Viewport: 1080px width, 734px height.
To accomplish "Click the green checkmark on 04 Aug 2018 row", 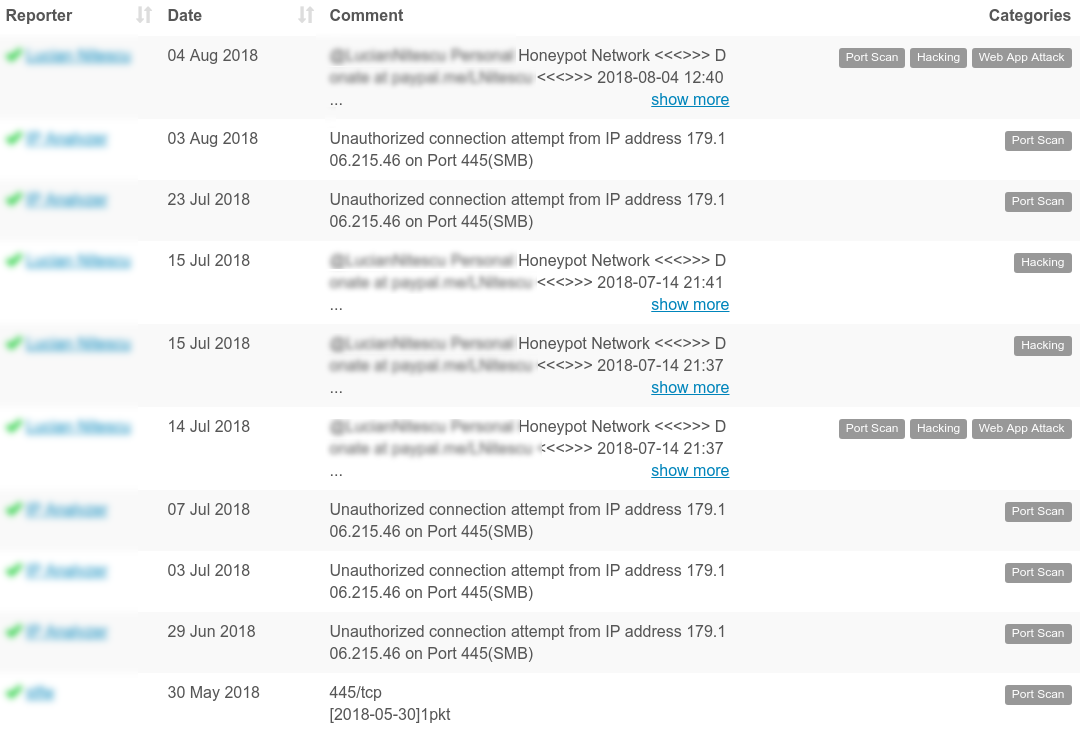I will click(x=14, y=56).
